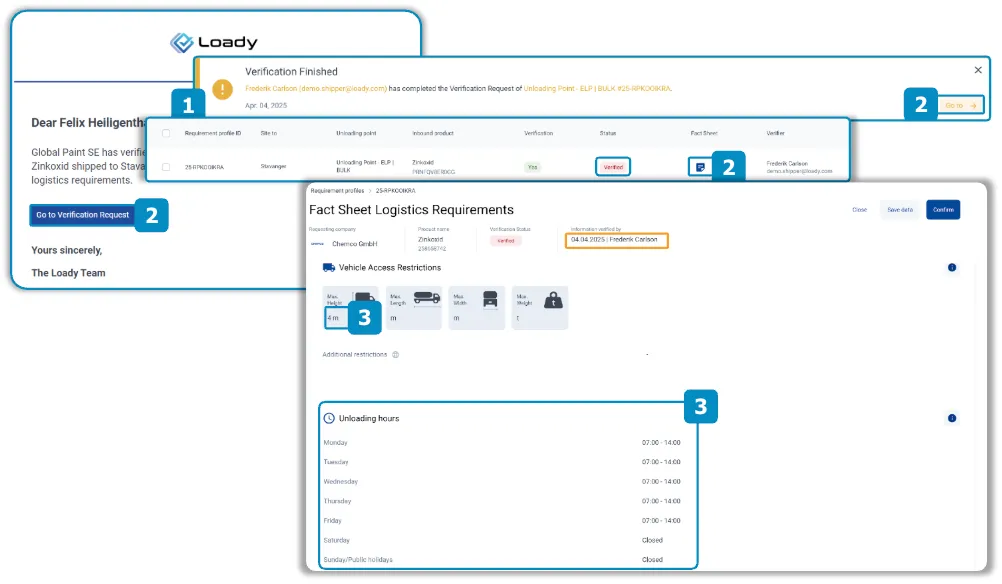This screenshot has height=584, width=1002.
Task: Click the truck icon beside Vehicle Access Restrictions
Action: pyautogui.click(x=328, y=268)
